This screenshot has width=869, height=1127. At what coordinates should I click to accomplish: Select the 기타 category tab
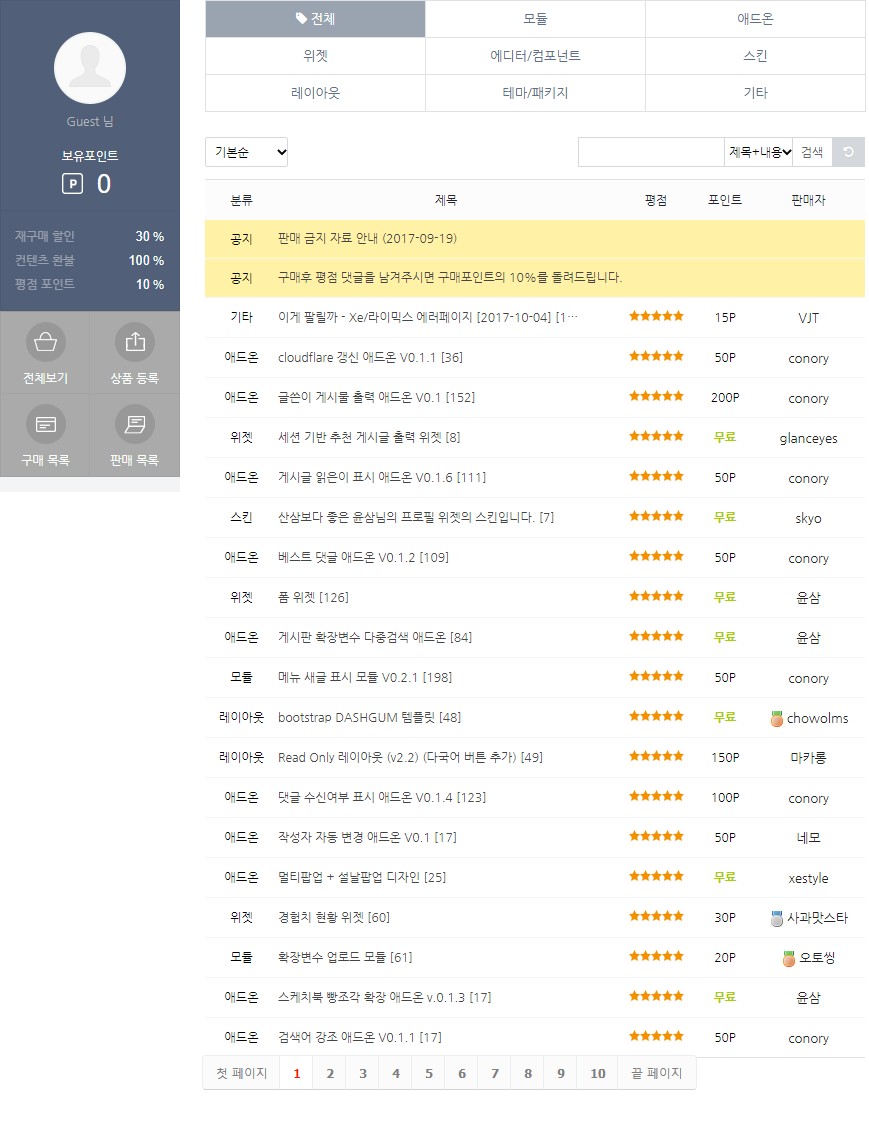[x=755, y=93]
